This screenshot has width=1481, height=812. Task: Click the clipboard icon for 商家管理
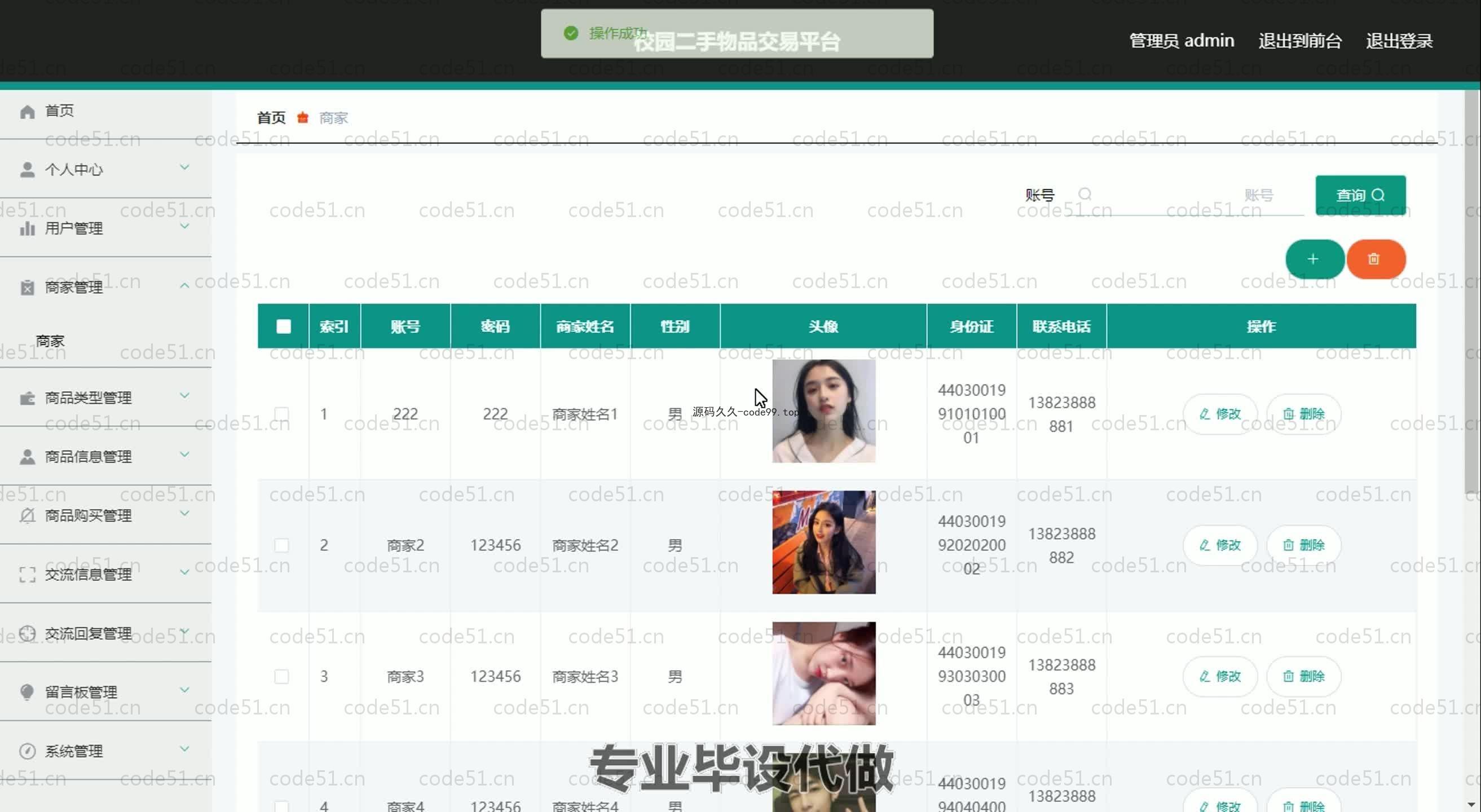tap(27, 288)
